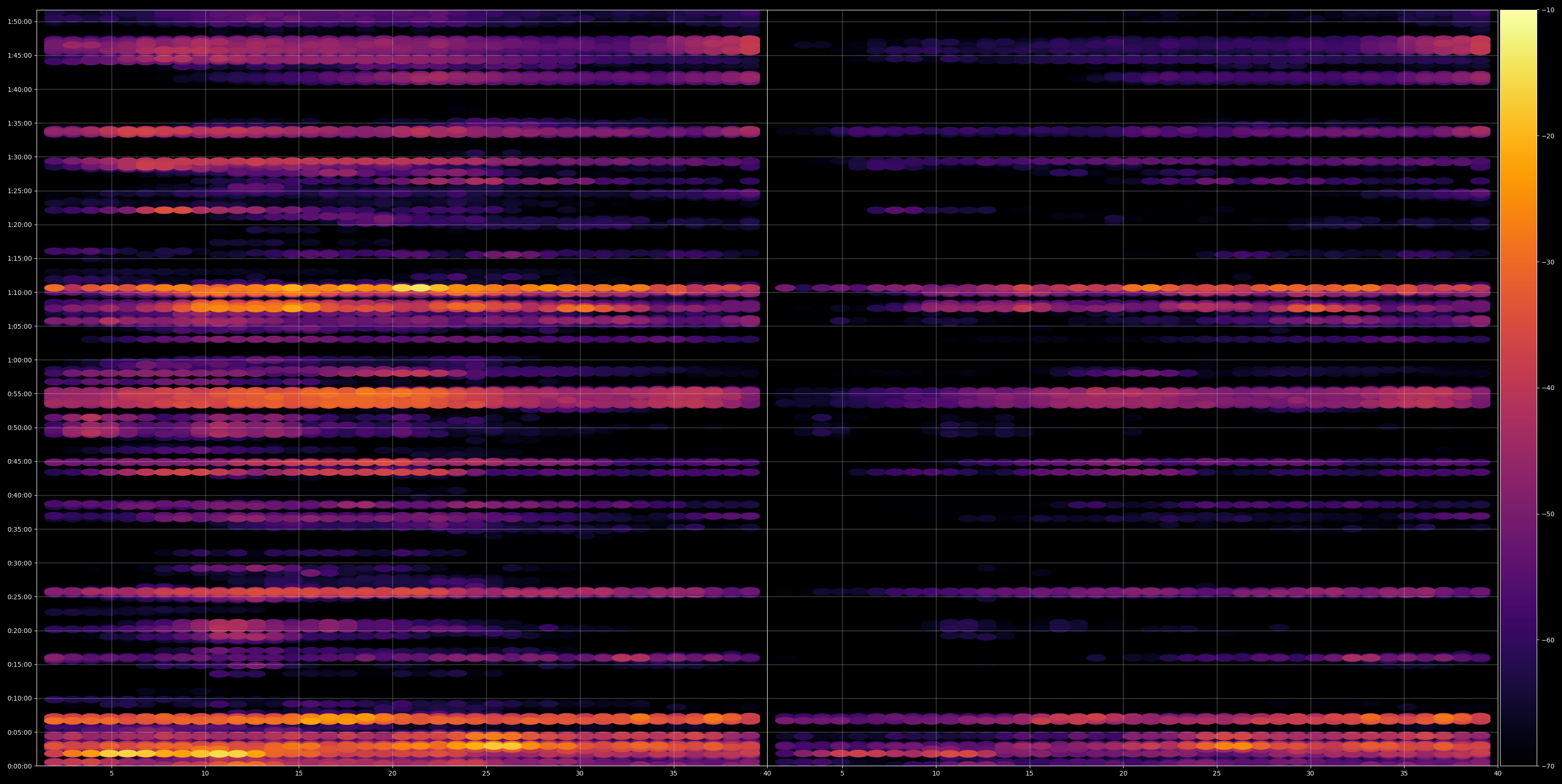This screenshot has height=784, width=1562.
Task: Click the 1:15:00 y-axis tick label
Action: 19,259
